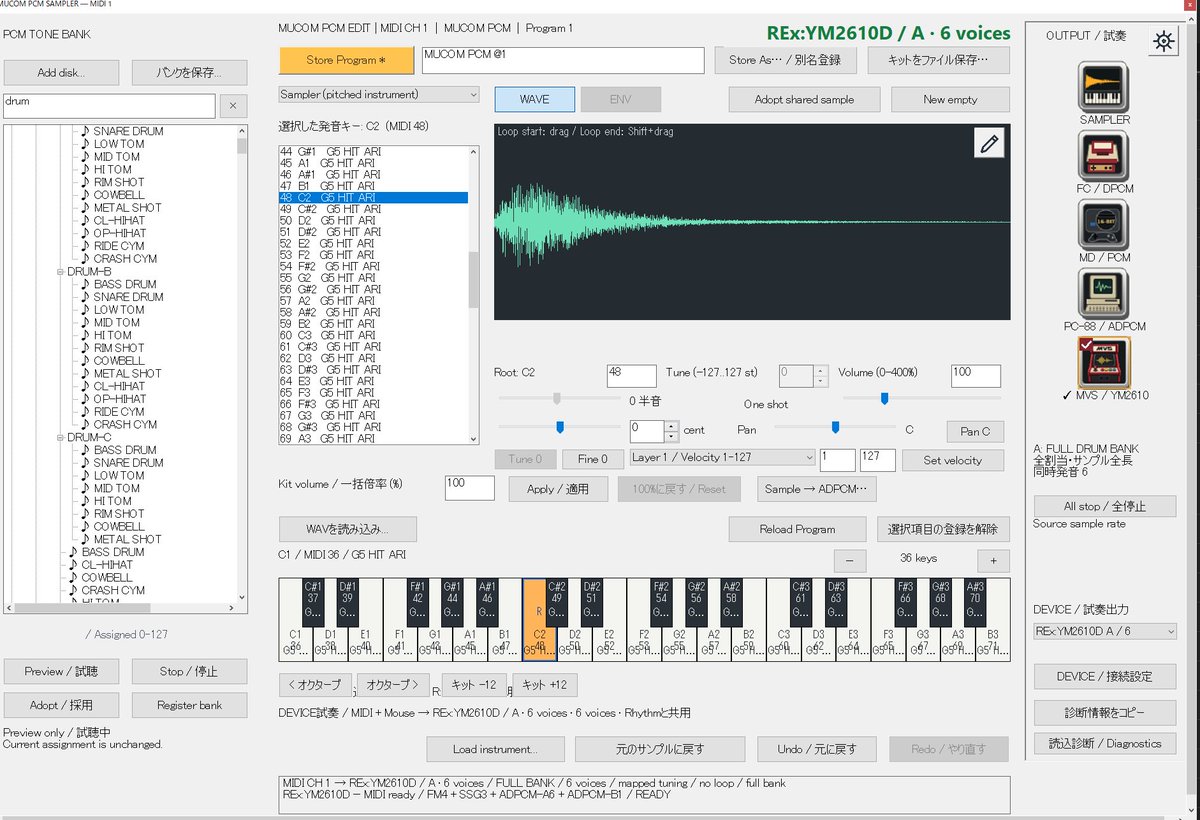Choose the FC / DPCM console icon
This screenshot has width=1200, height=820.
click(x=1104, y=156)
